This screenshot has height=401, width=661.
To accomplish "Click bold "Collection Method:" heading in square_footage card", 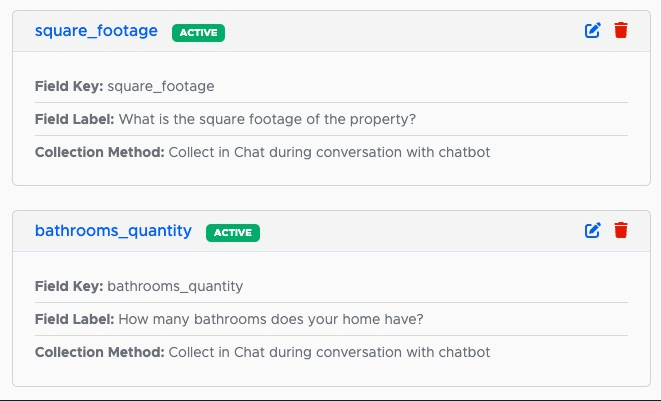I will [x=99, y=152].
